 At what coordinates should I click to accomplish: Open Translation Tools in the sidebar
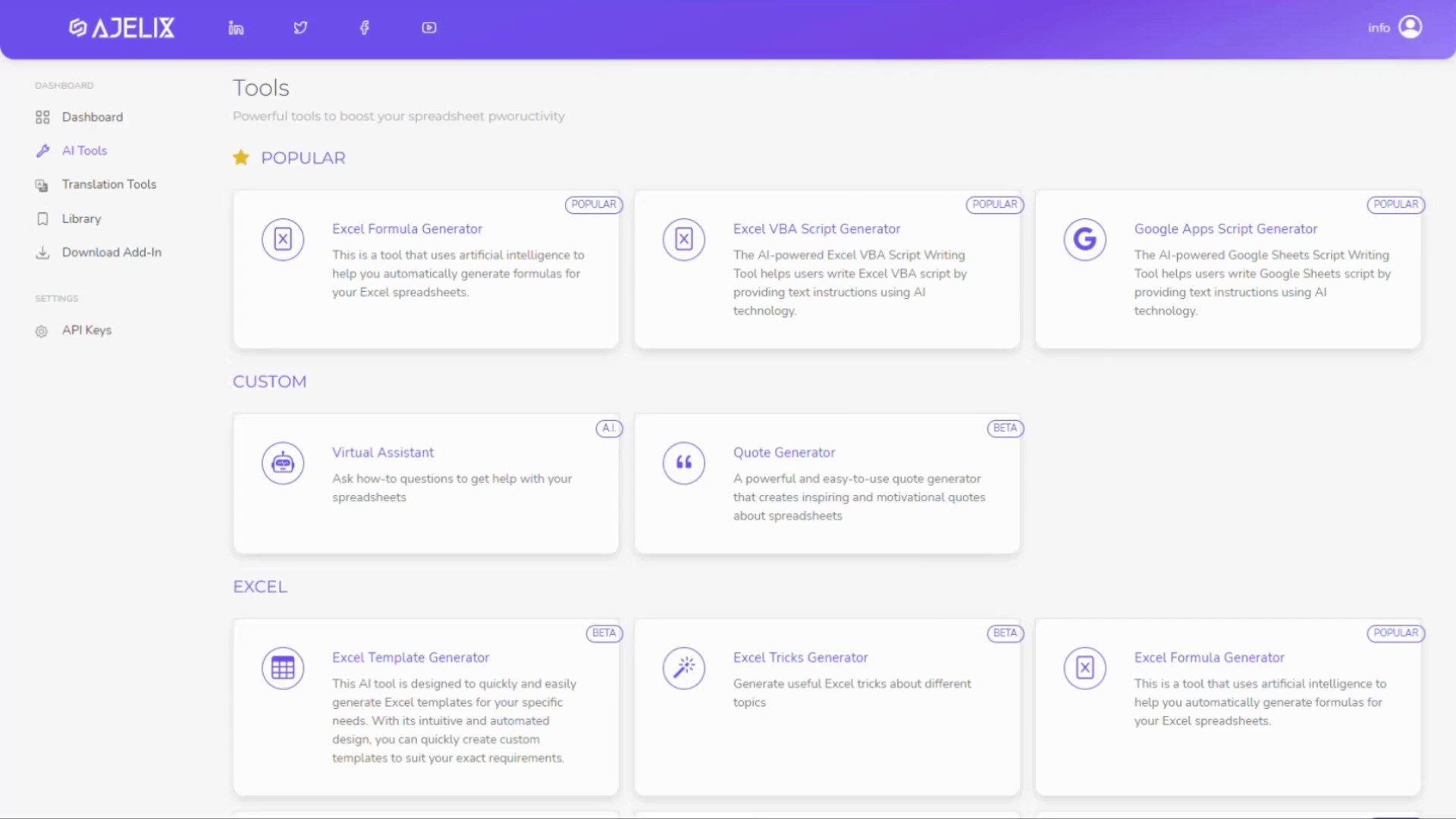109,184
